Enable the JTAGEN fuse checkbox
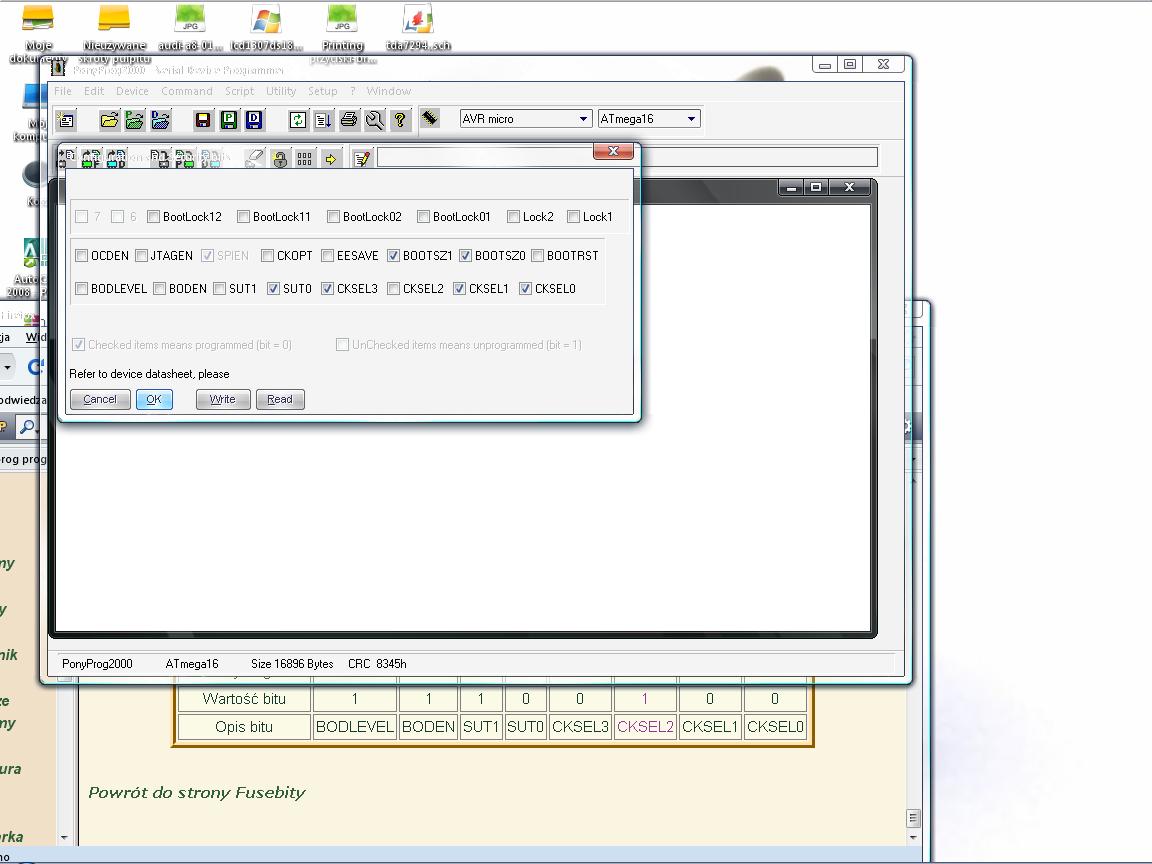 [x=142, y=256]
